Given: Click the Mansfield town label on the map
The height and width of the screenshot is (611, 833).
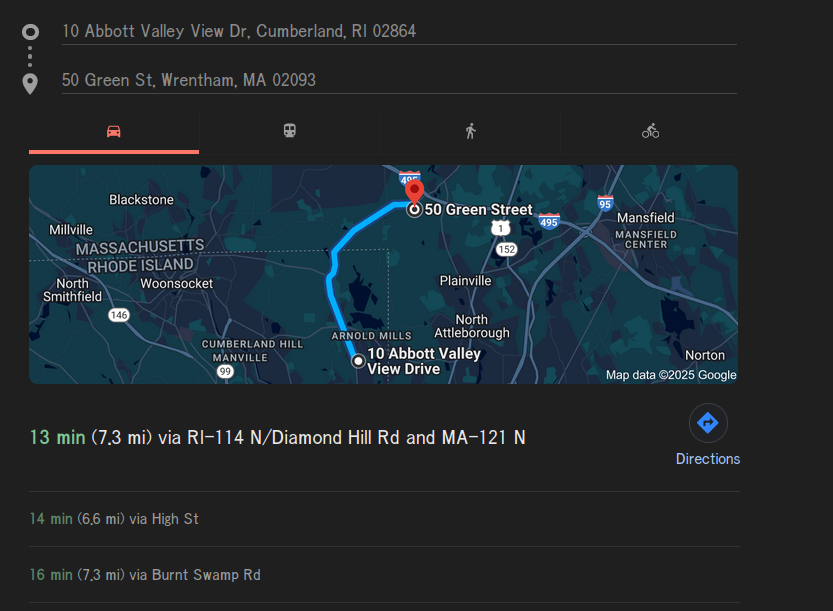Looking at the screenshot, I should 645,218.
